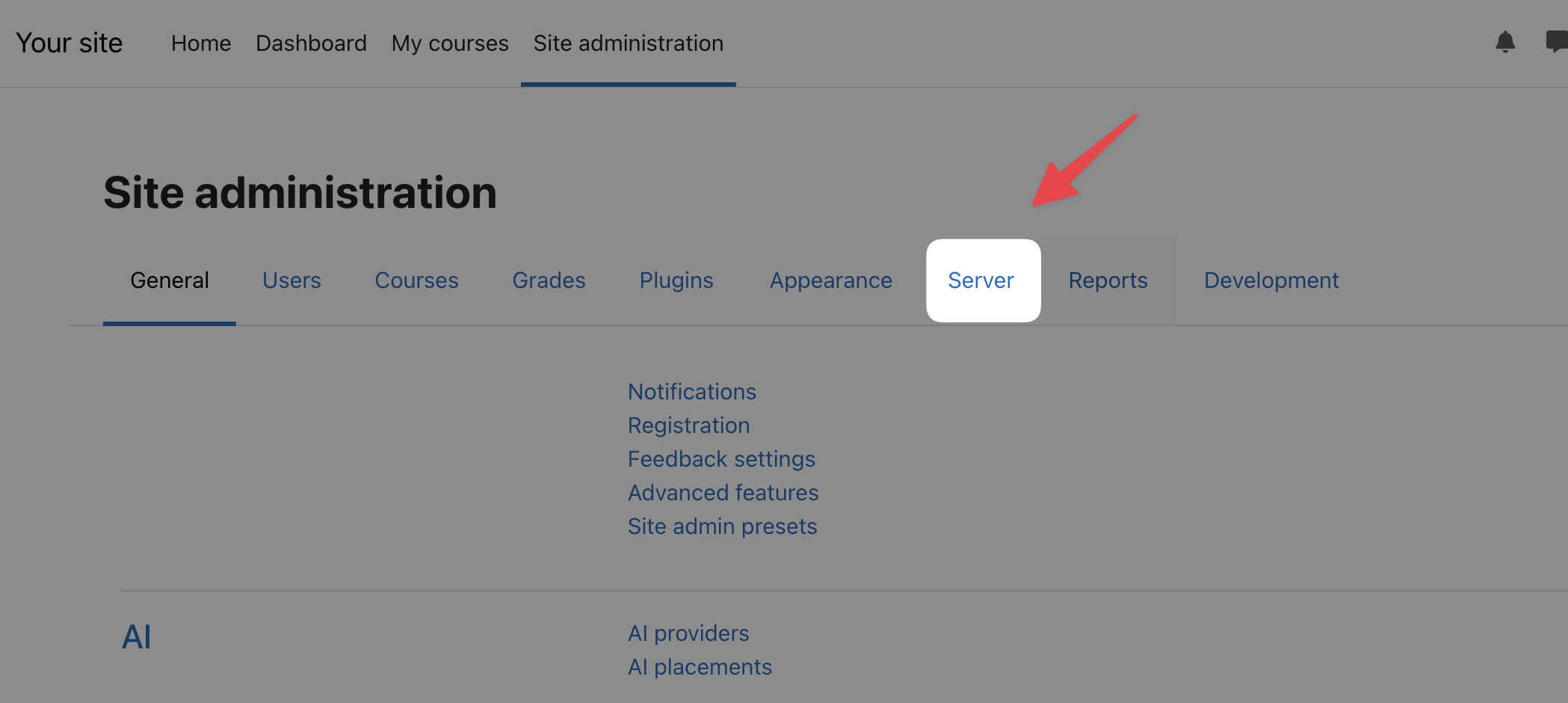The width and height of the screenshot is (1568, 703).
Task: Open the Plugins tab
Action: [x=676, y=280]
